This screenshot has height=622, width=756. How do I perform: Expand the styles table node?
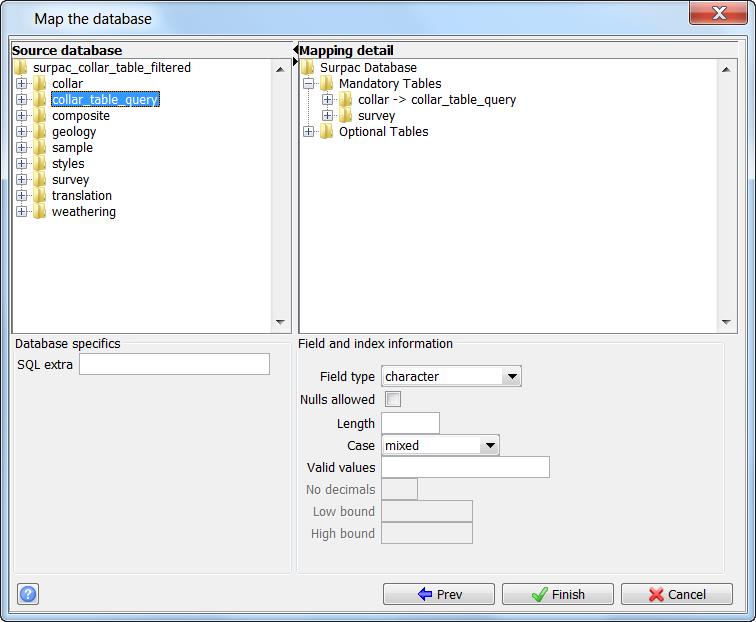point(21,163)
